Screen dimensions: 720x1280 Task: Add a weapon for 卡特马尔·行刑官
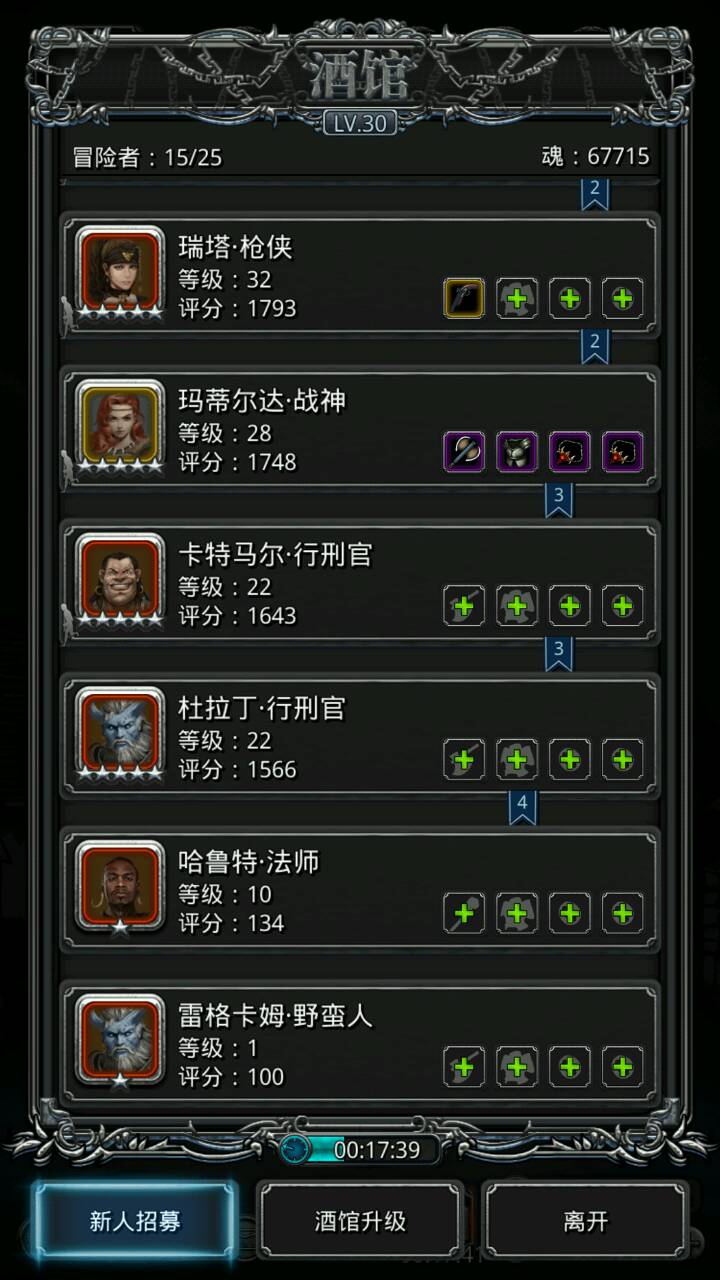(464, 606)
